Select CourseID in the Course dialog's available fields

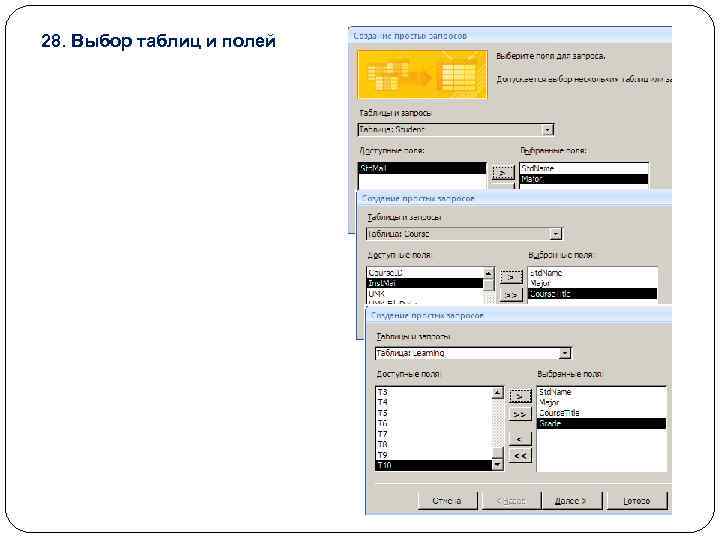pos(424,273)
